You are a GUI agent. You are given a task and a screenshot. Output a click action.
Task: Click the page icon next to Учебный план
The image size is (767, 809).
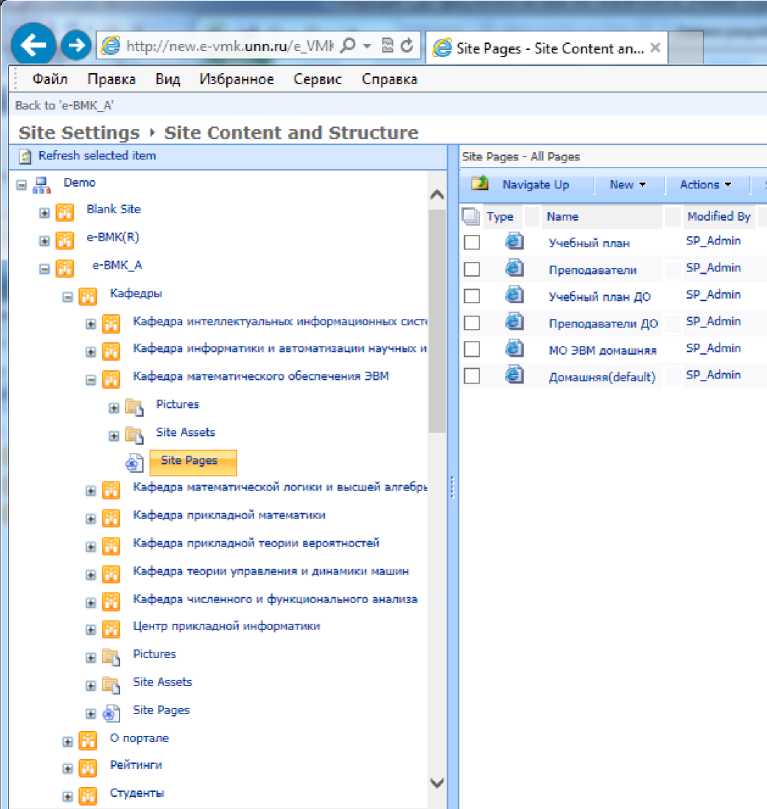[514, 241]
